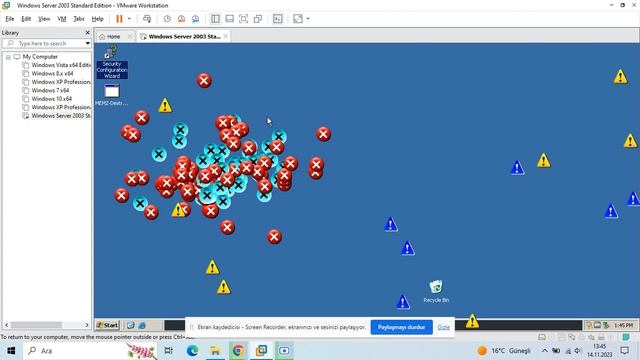Open the Edit menu
The image size is (640, 360).
click(26, 19)
